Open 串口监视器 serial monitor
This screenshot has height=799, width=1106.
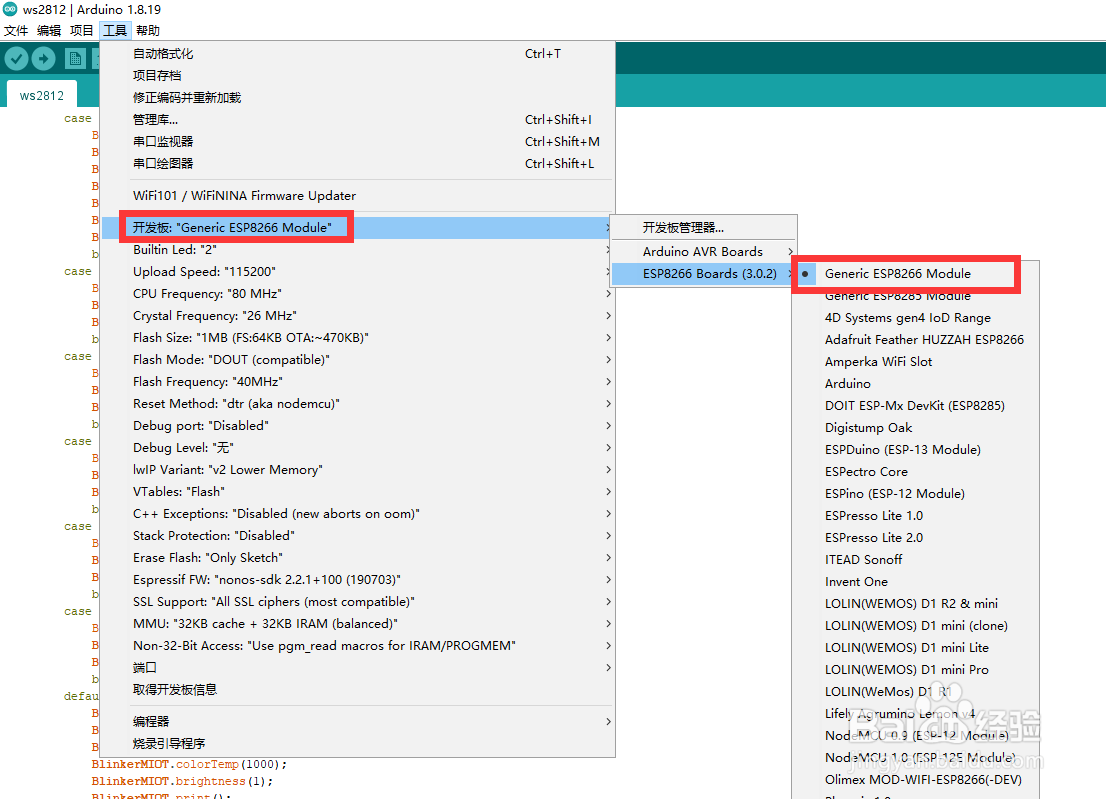click(358, 141)
